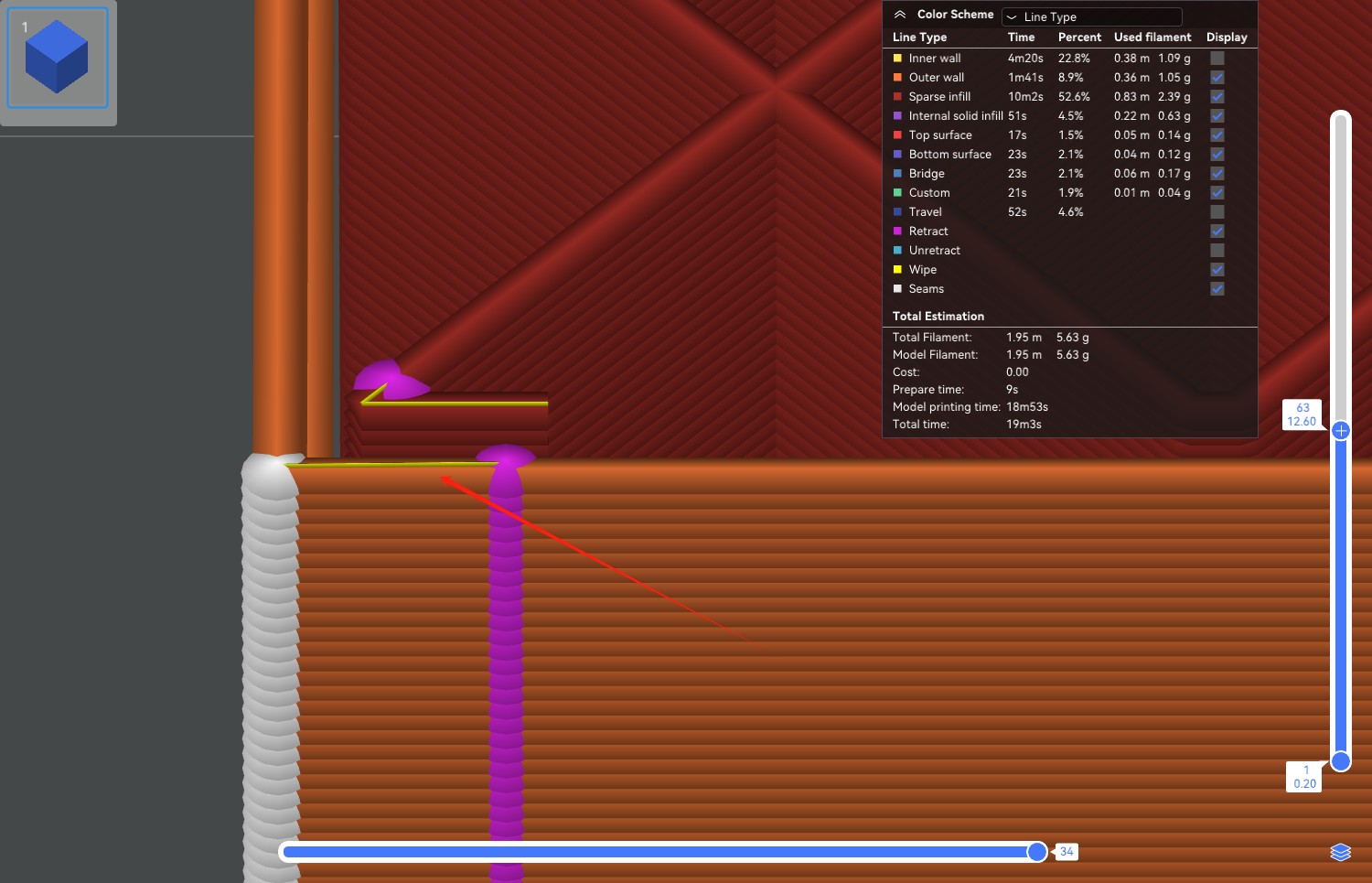
Task: Click the magenta Retract color swatch
Action: point(897,232)
